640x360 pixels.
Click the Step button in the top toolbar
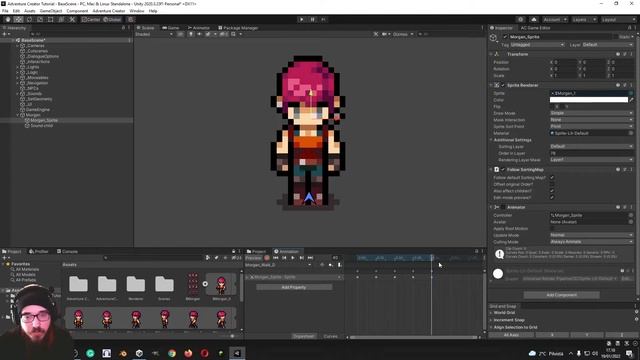coord(323,19)
